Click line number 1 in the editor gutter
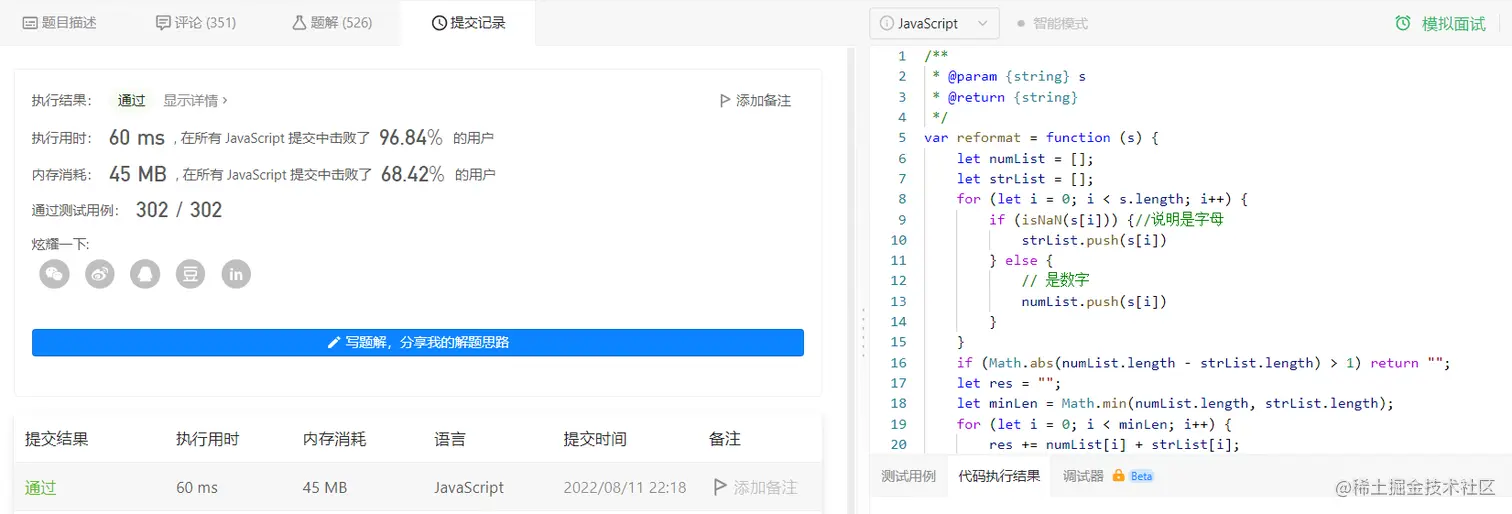 click(x=902, y=56)
